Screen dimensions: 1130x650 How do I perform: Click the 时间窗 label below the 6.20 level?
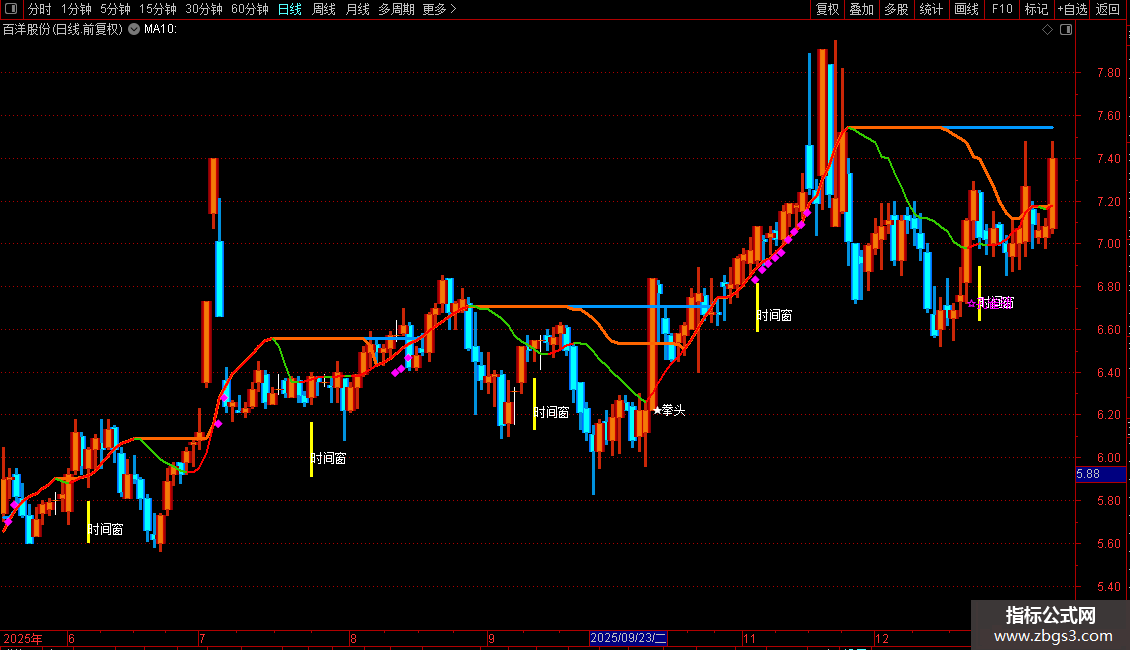[329, 458]
